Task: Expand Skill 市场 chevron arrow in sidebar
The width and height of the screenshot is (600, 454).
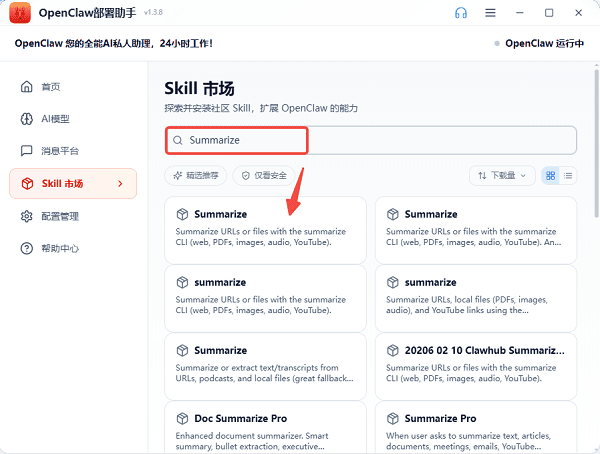Action: pos(120,184)
